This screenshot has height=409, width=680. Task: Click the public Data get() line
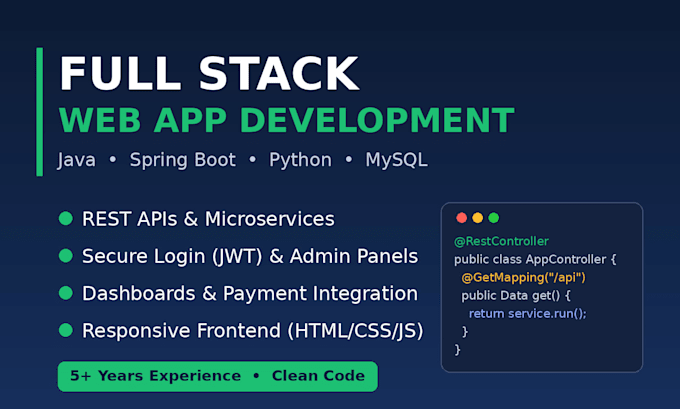pos(516,296)
